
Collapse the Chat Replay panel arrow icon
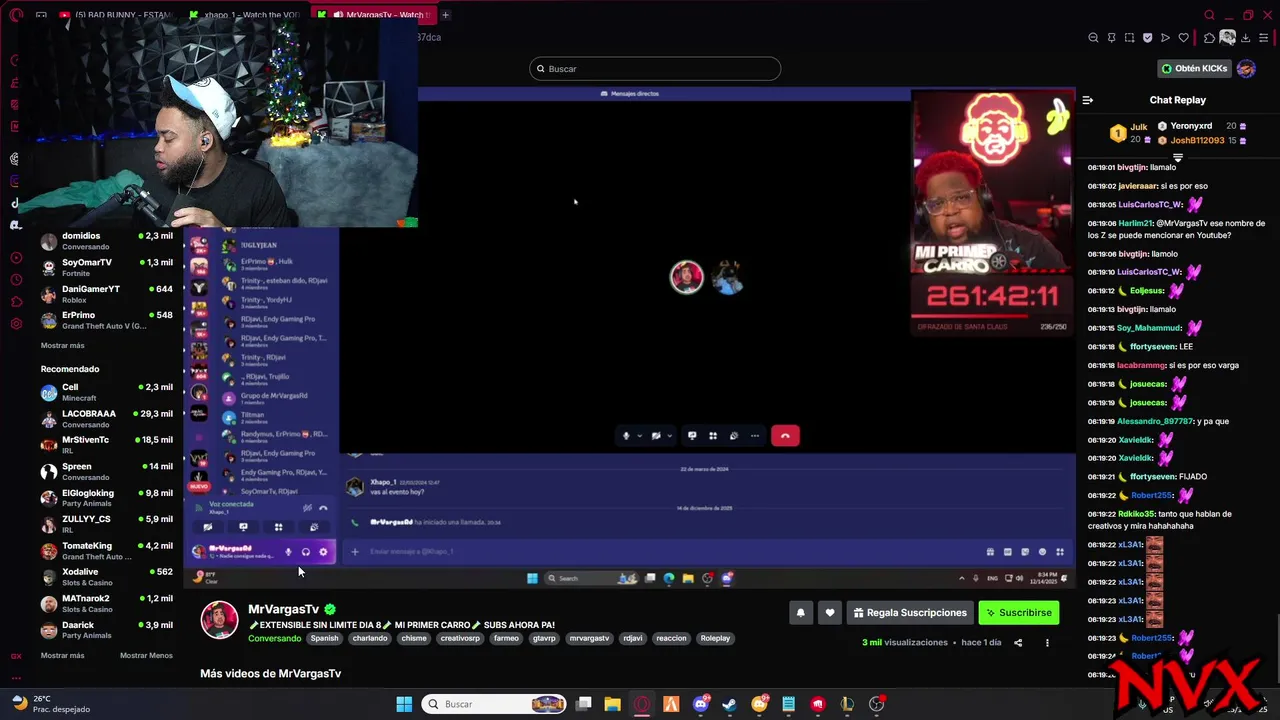click(x=1088, y=100)
